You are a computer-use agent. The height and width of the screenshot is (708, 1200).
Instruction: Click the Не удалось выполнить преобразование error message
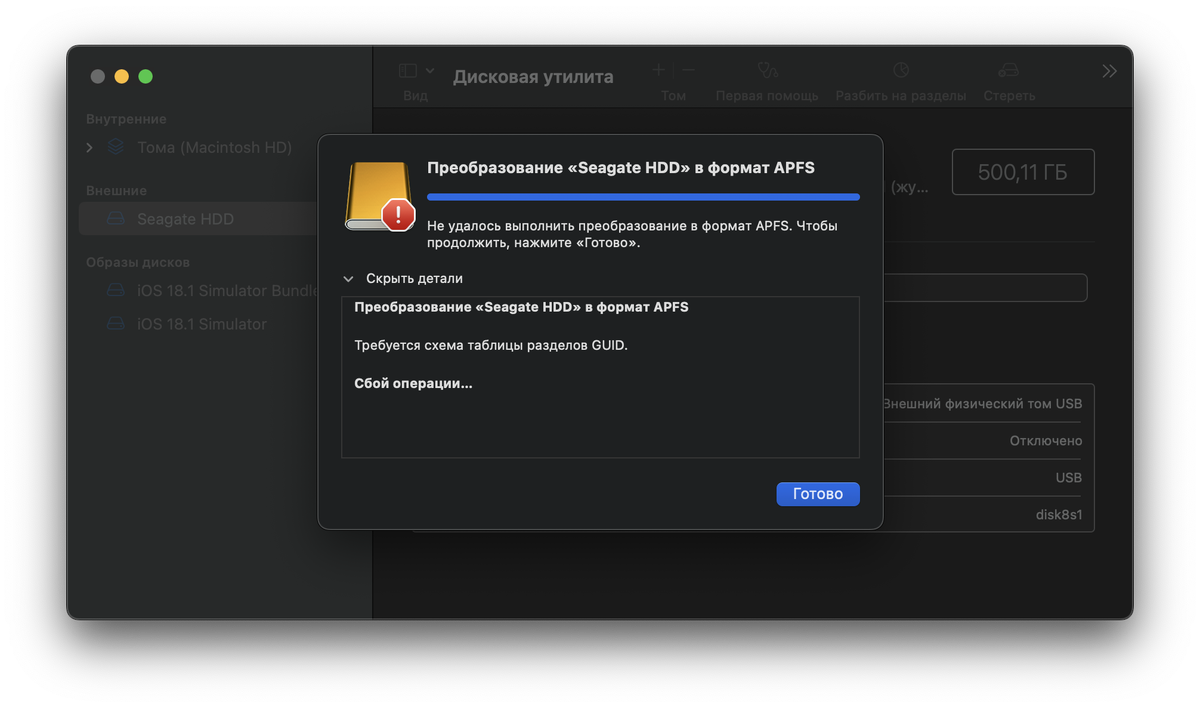pyautogui.click(x=632, y=234)
